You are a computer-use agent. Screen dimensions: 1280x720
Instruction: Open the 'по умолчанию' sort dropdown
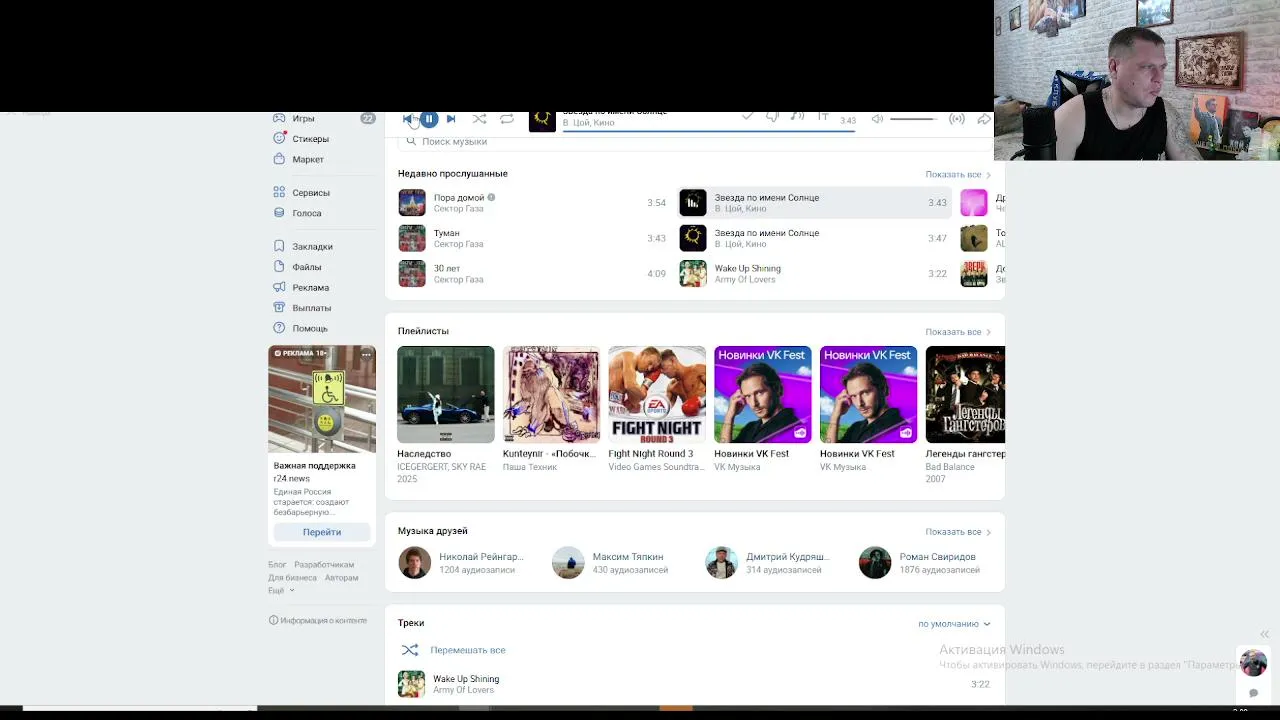[x=954, y=624]
